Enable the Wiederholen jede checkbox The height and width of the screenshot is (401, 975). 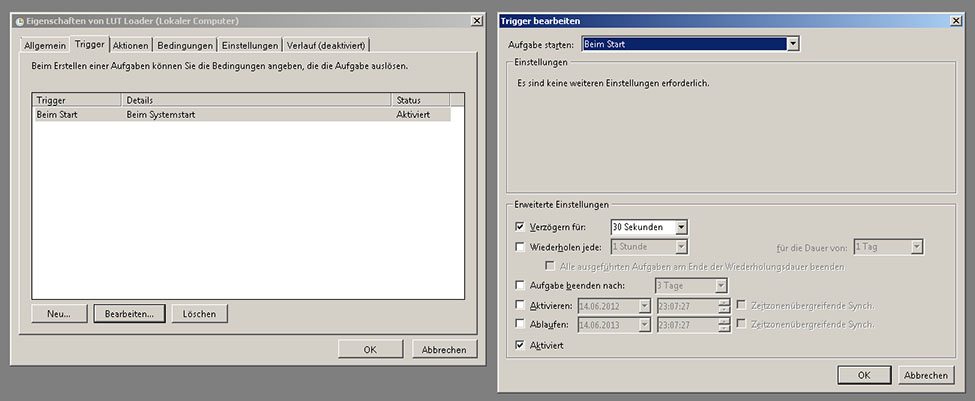(x=519, y=247)
